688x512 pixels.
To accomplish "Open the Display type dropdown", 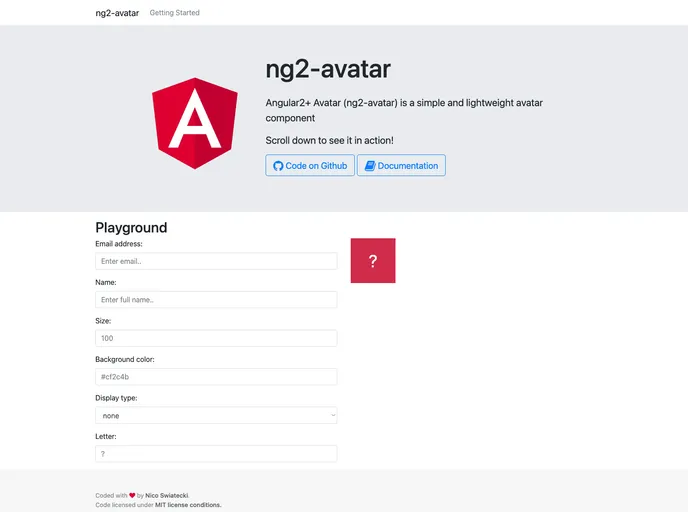I will [216, 415].
